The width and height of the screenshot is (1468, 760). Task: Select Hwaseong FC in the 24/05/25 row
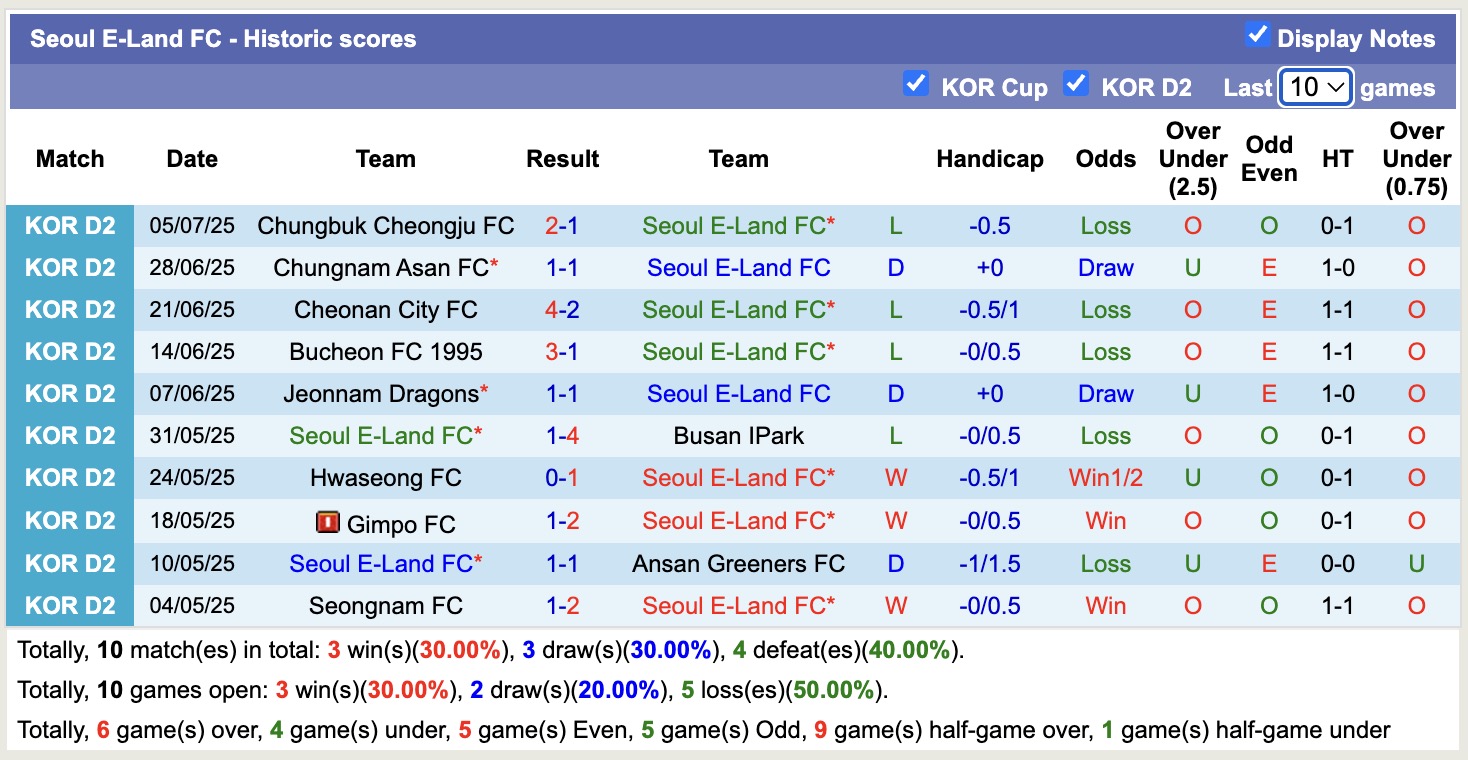pyautogui.click(x=385, y=477)
